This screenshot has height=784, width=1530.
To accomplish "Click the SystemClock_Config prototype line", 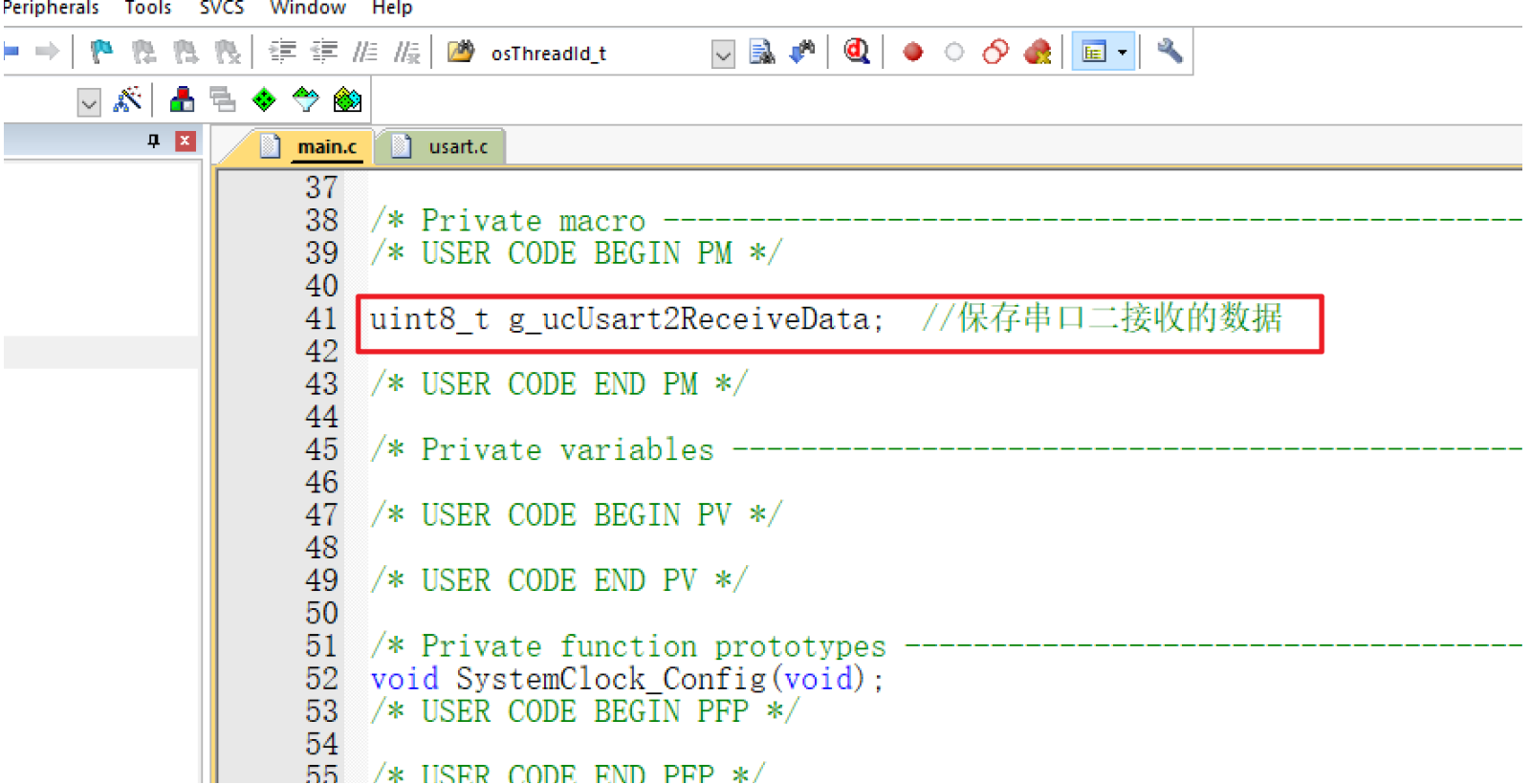I will click(x=627, y=679).
